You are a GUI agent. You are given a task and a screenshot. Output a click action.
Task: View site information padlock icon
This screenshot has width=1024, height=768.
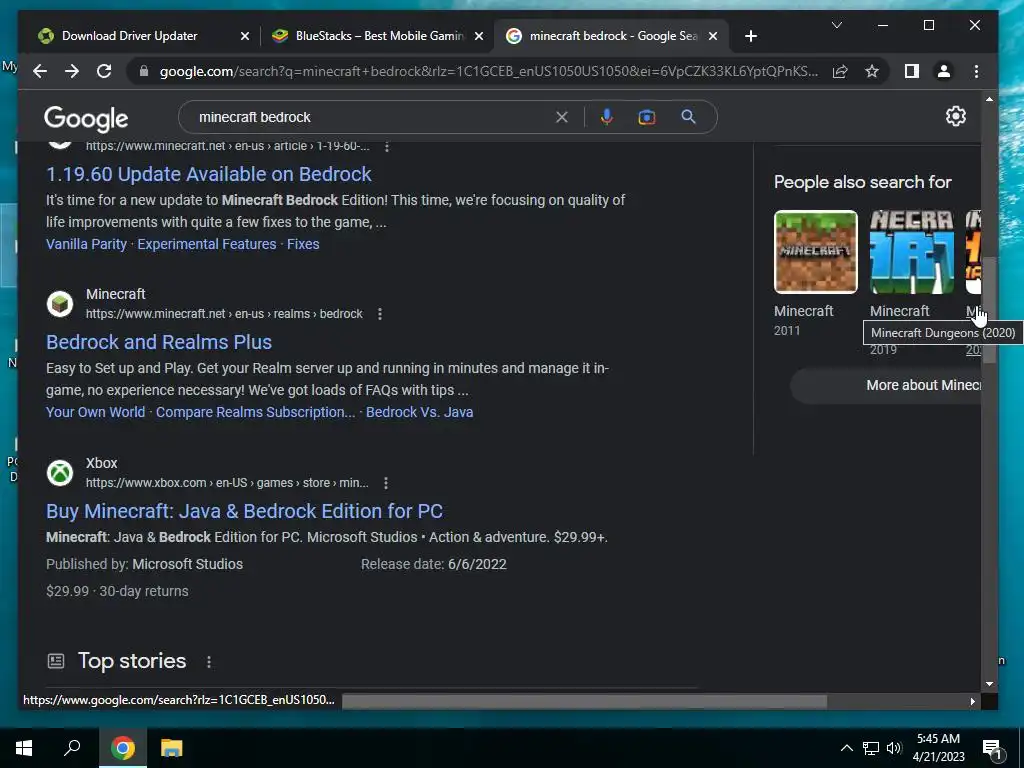click(x=144, y=71)
